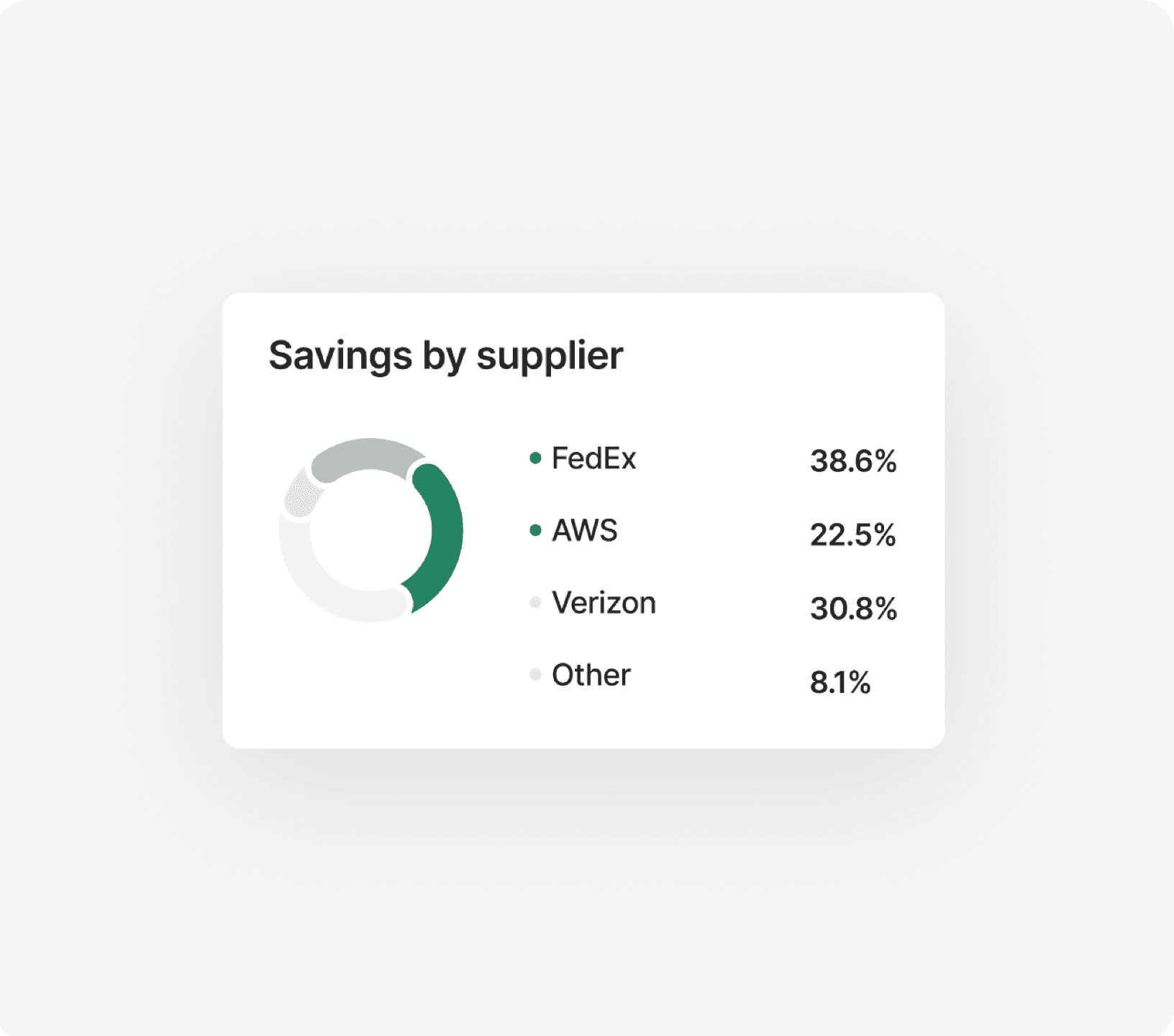The image size is (1174, 1036).
Task: Click the Savings by supplier heading
Action: [x=446, y=356]
